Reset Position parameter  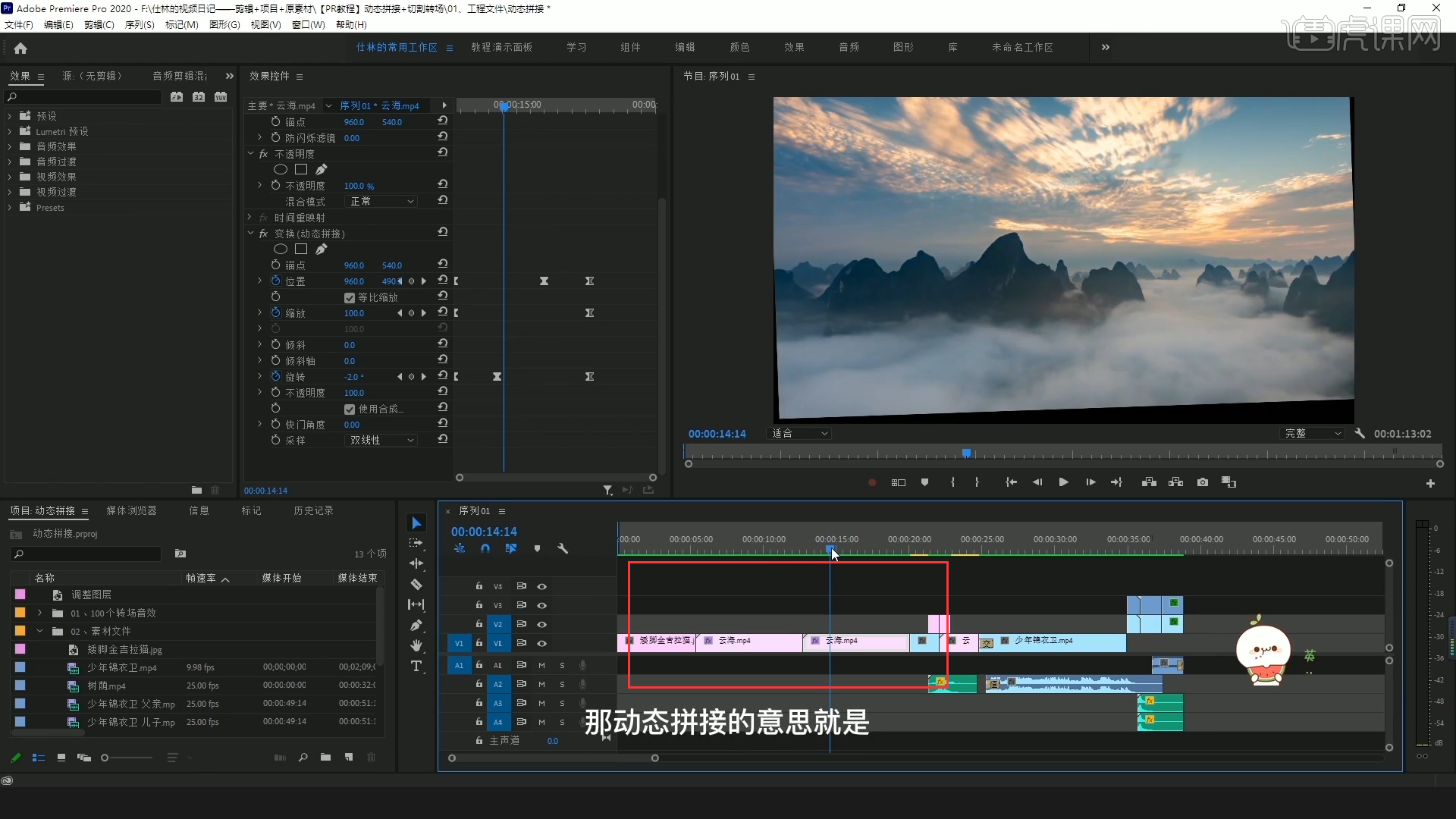[x=443, y=281]
